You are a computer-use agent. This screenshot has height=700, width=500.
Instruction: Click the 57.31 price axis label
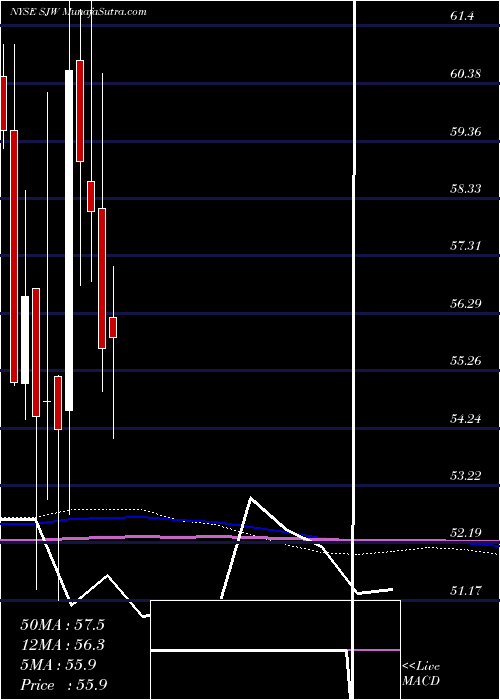point(466,246)
